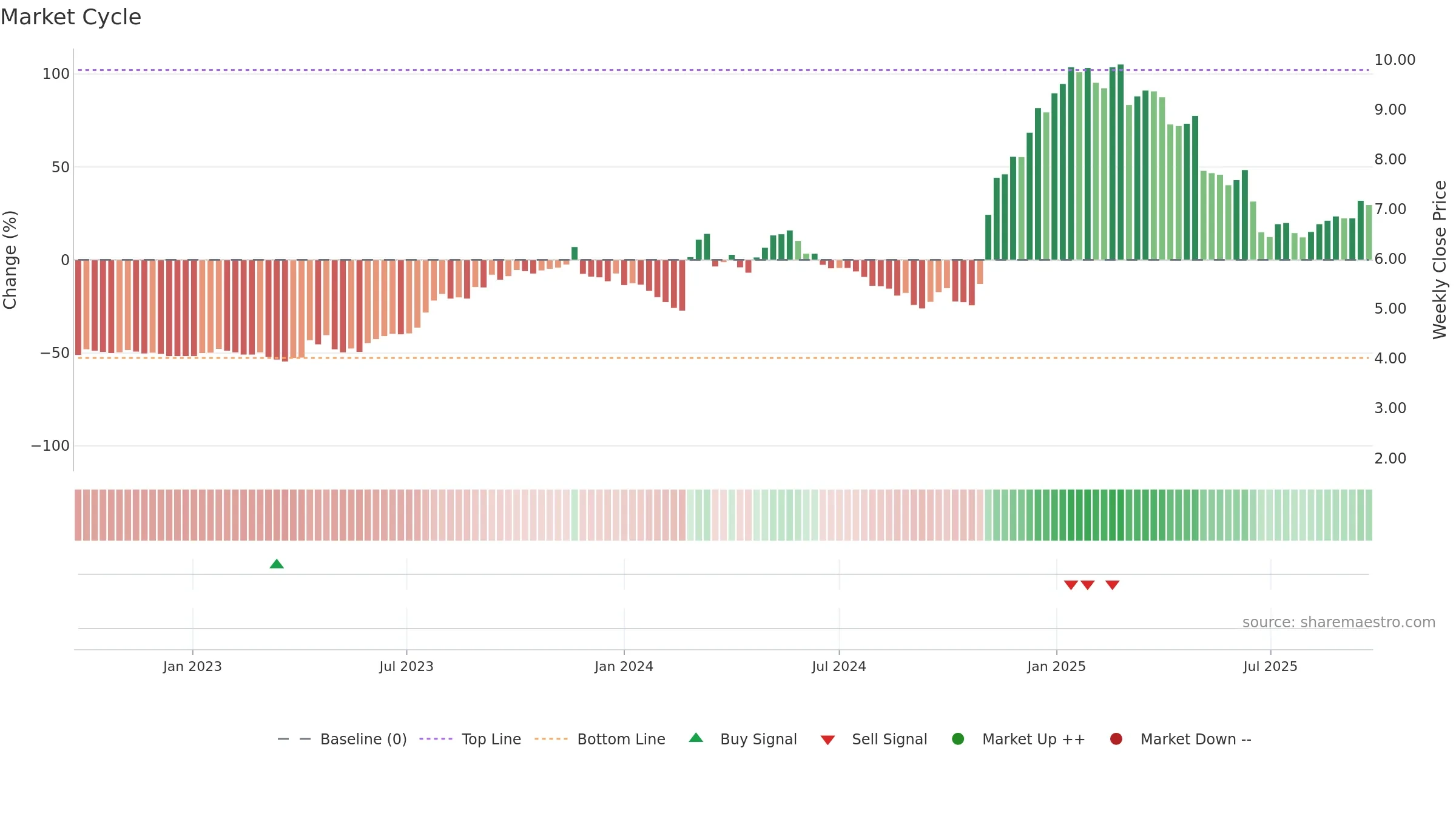Click the Market Cycle chart title
1456x819 pixels.
[x=71, y=17]
